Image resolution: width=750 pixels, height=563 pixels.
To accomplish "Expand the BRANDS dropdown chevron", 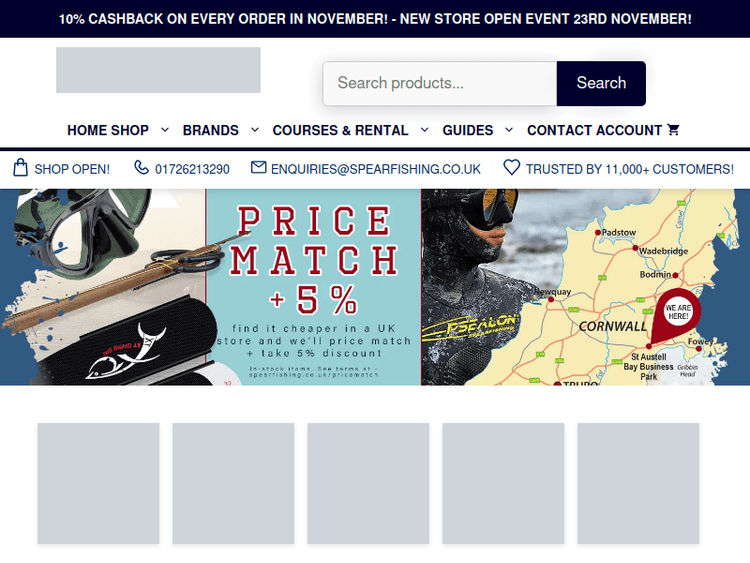I will click(255, 130).
